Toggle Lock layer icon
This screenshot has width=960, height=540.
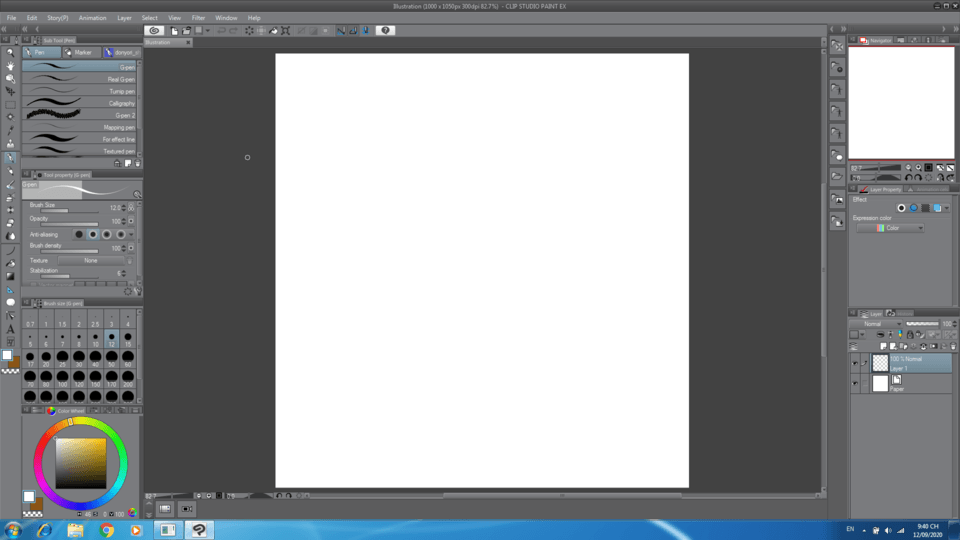point(910,335)
